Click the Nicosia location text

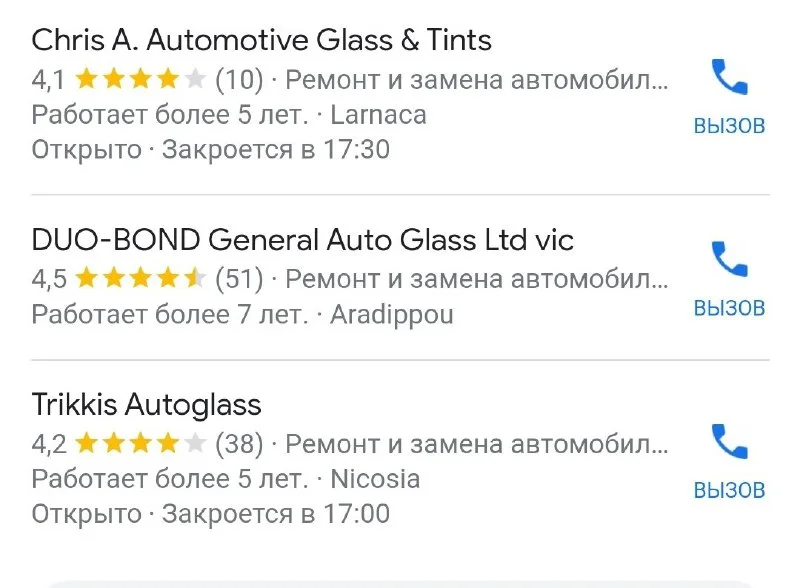[375, 479]
